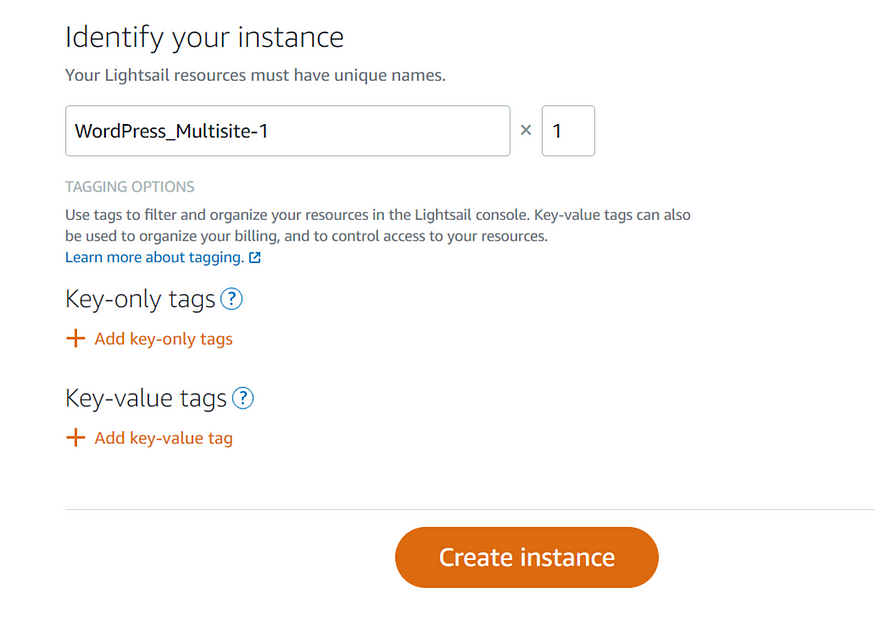
Task: Select the Add key-only tags text link
Action: 164,339
